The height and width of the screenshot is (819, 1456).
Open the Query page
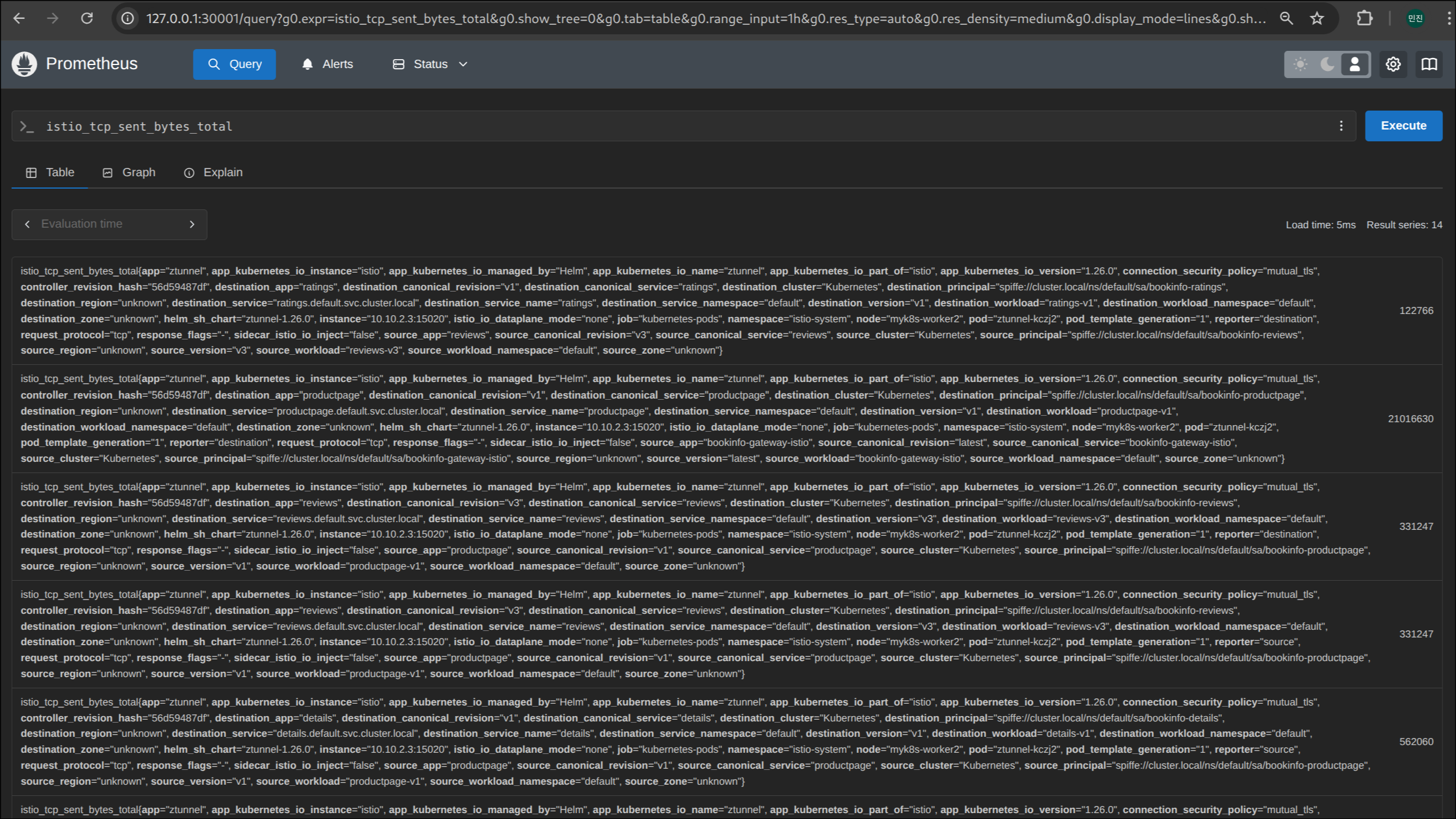[234, 64]
